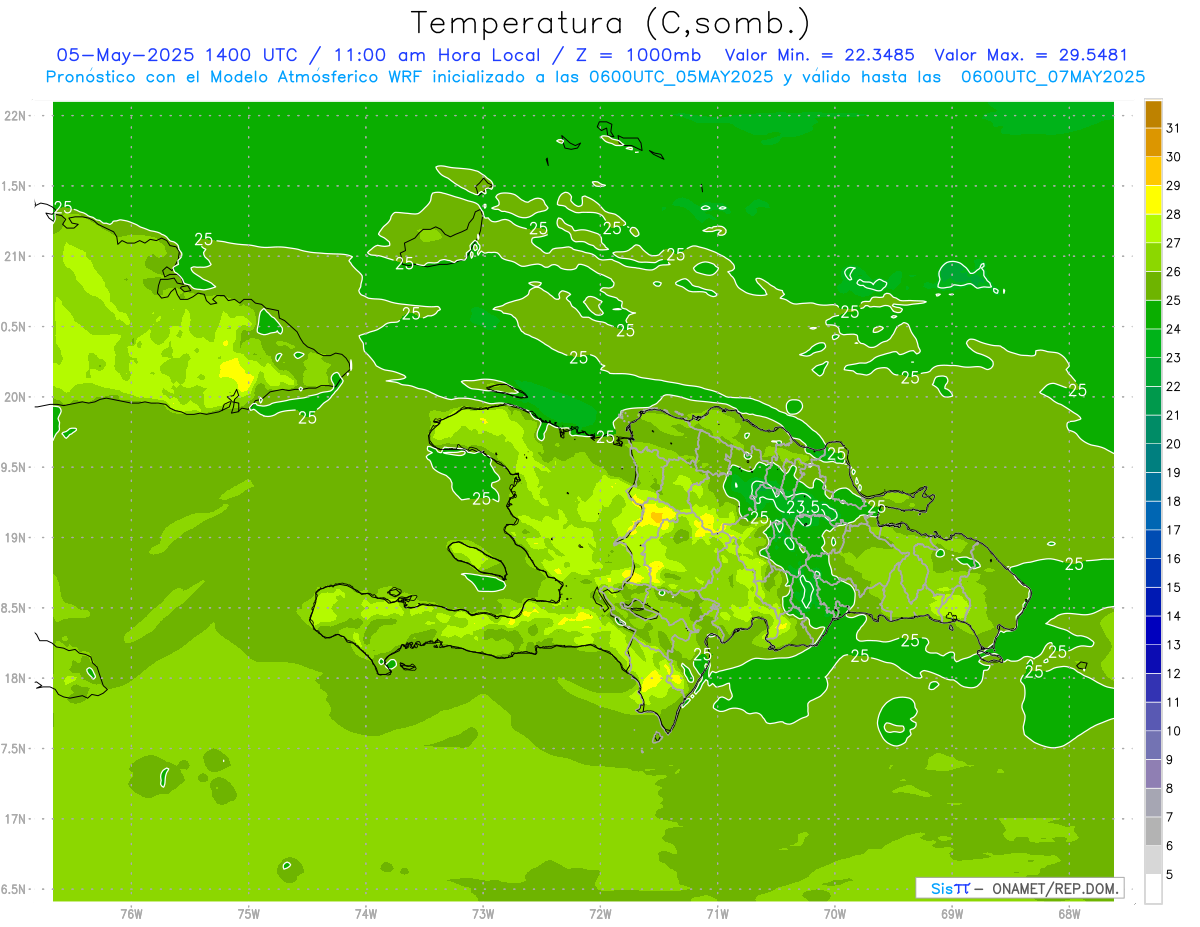
Task: Click the "Temperatura (C,somb.)" map title
Action: 611,23
